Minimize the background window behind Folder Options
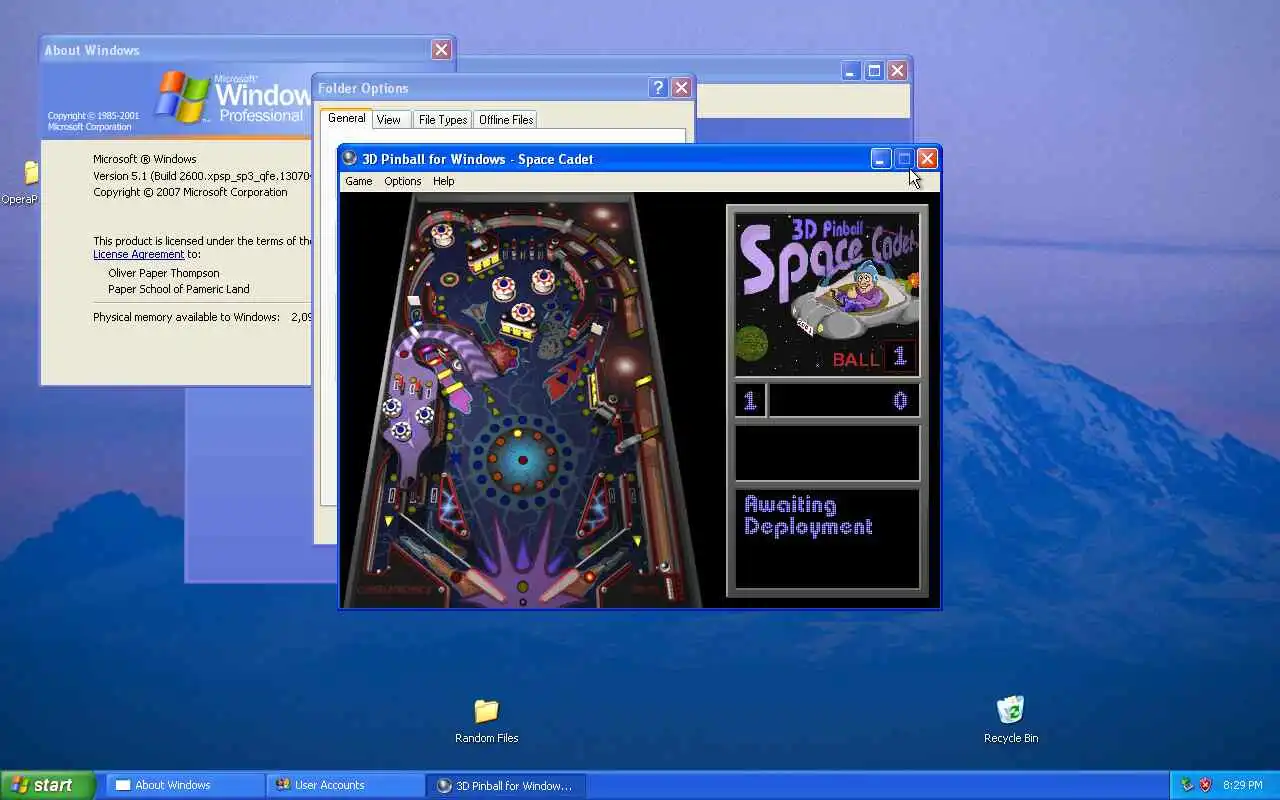Viewport: 1280px width, 800px height. [x=851, y=71]
